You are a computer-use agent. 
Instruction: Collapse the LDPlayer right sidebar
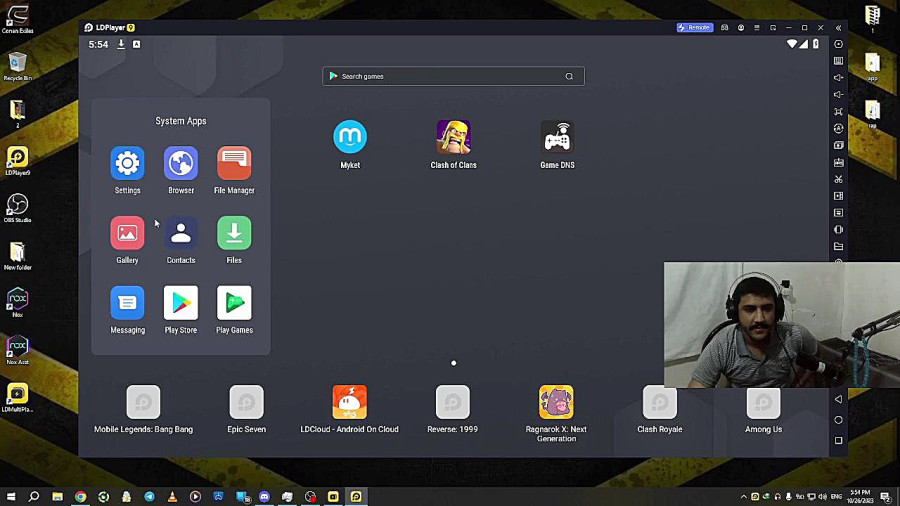(839, 28)
